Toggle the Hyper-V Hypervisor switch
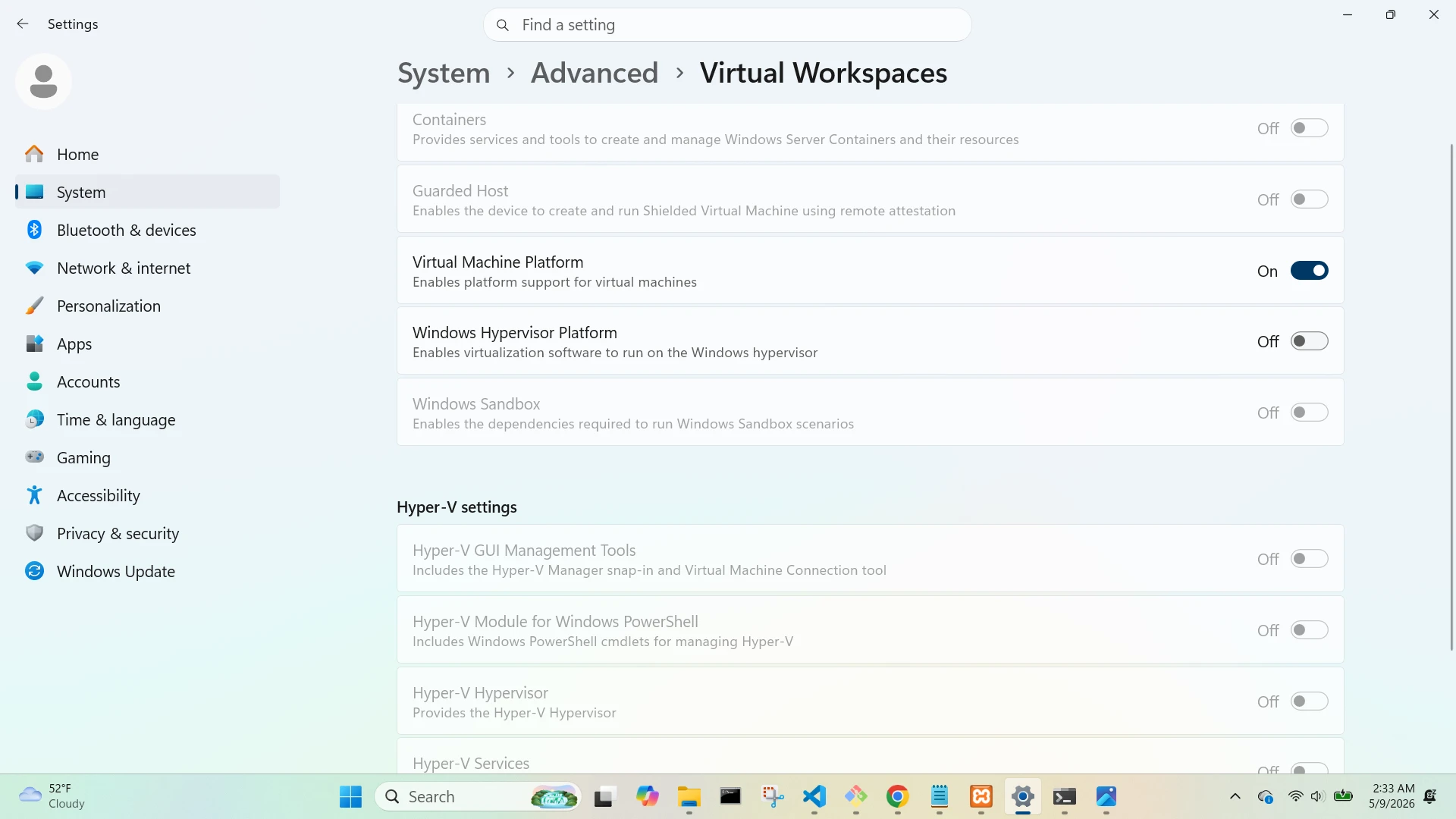 (1310, 701)
